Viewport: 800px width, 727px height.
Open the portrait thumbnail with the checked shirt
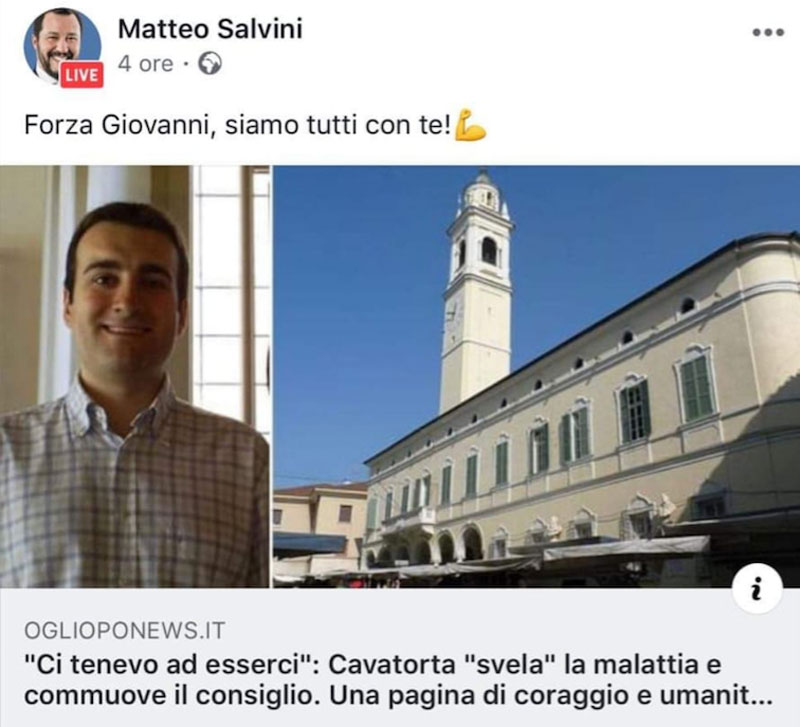135,377
